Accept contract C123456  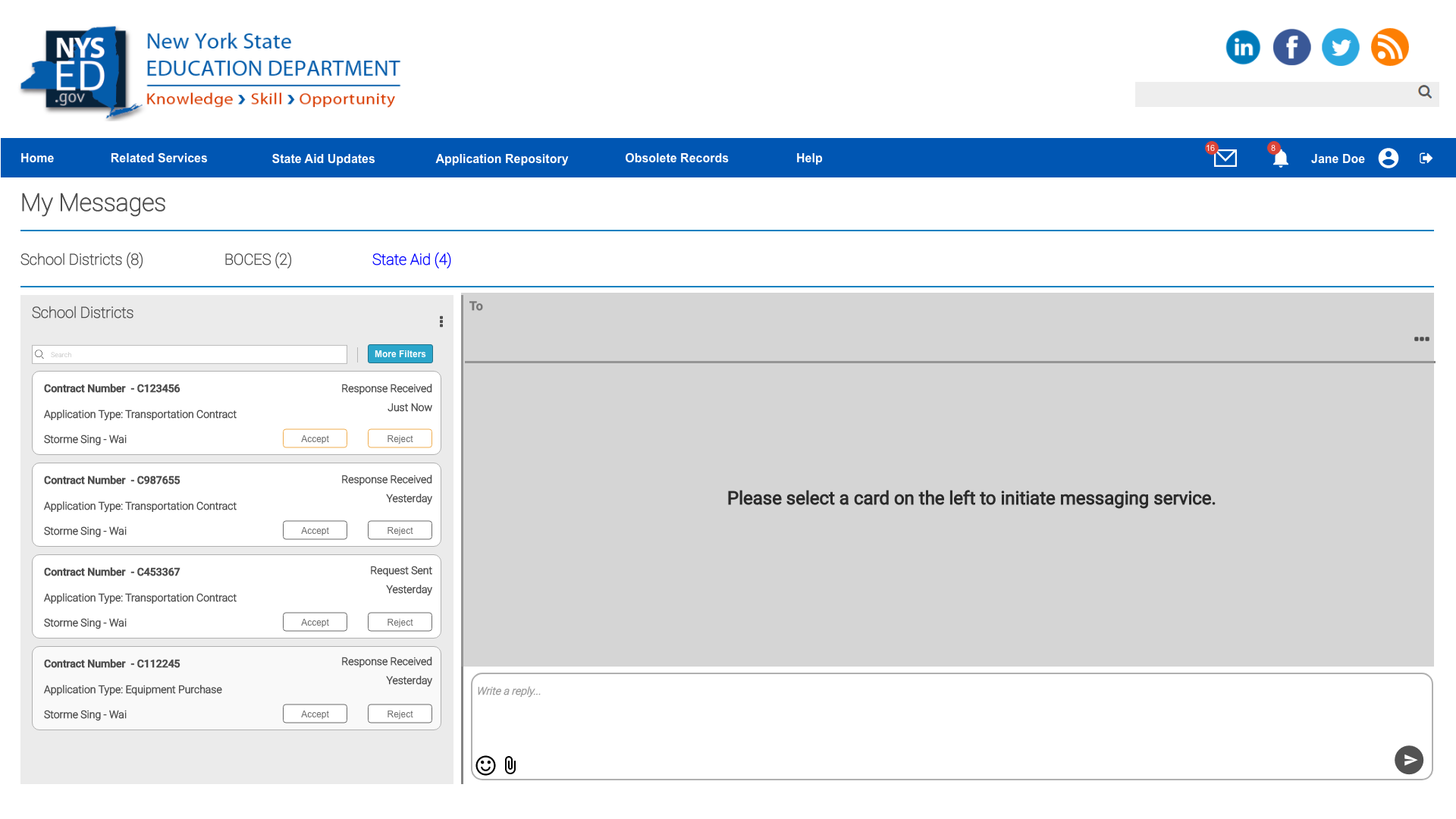point(315,439)
